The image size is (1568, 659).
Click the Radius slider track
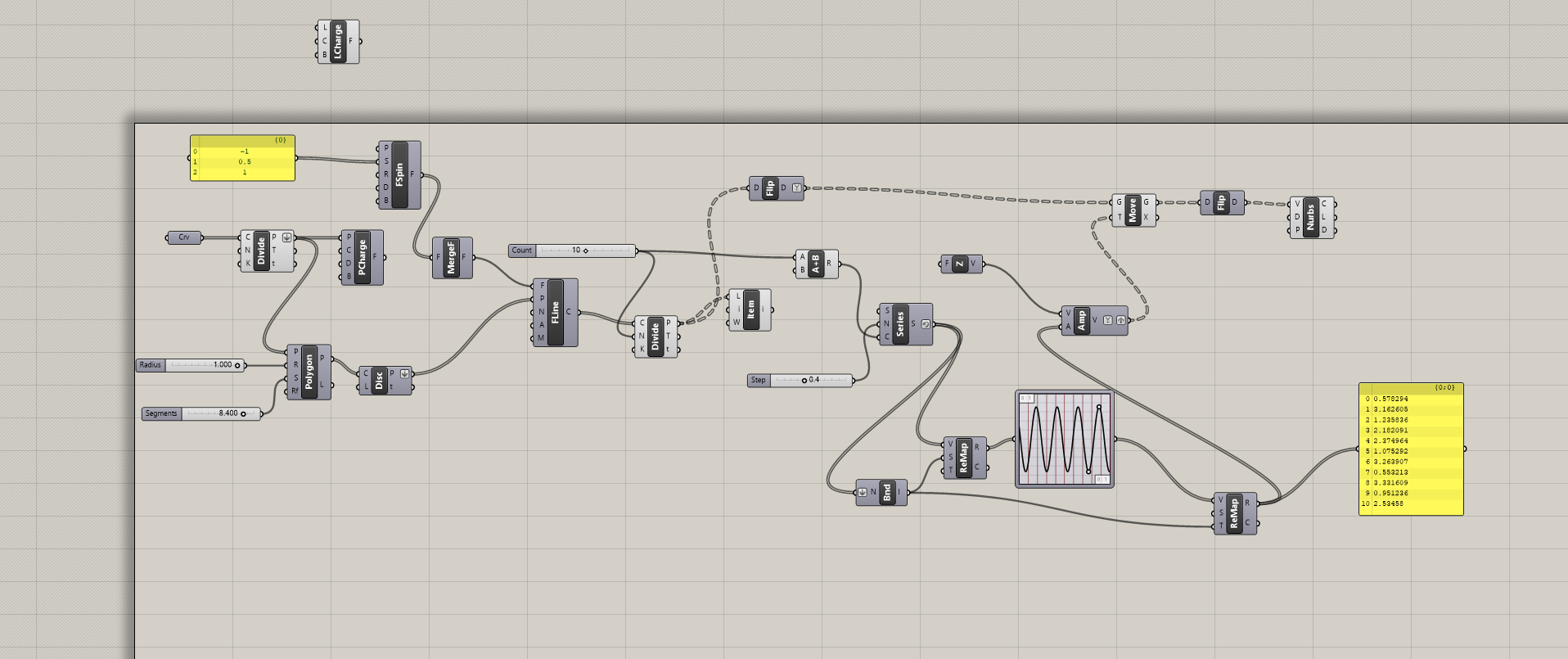click(205, 365)
